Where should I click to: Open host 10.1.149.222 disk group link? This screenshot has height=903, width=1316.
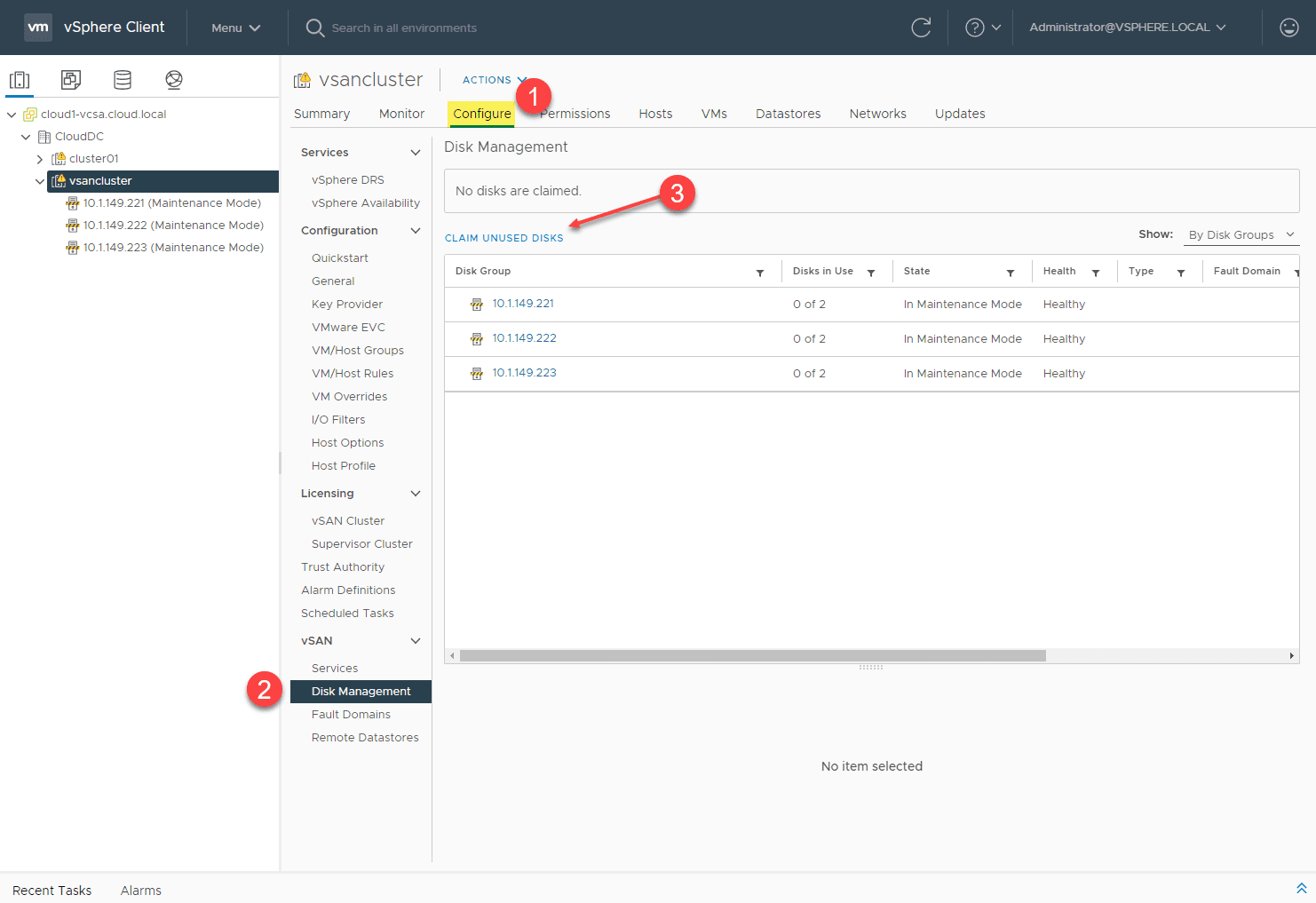pos(524,338)
